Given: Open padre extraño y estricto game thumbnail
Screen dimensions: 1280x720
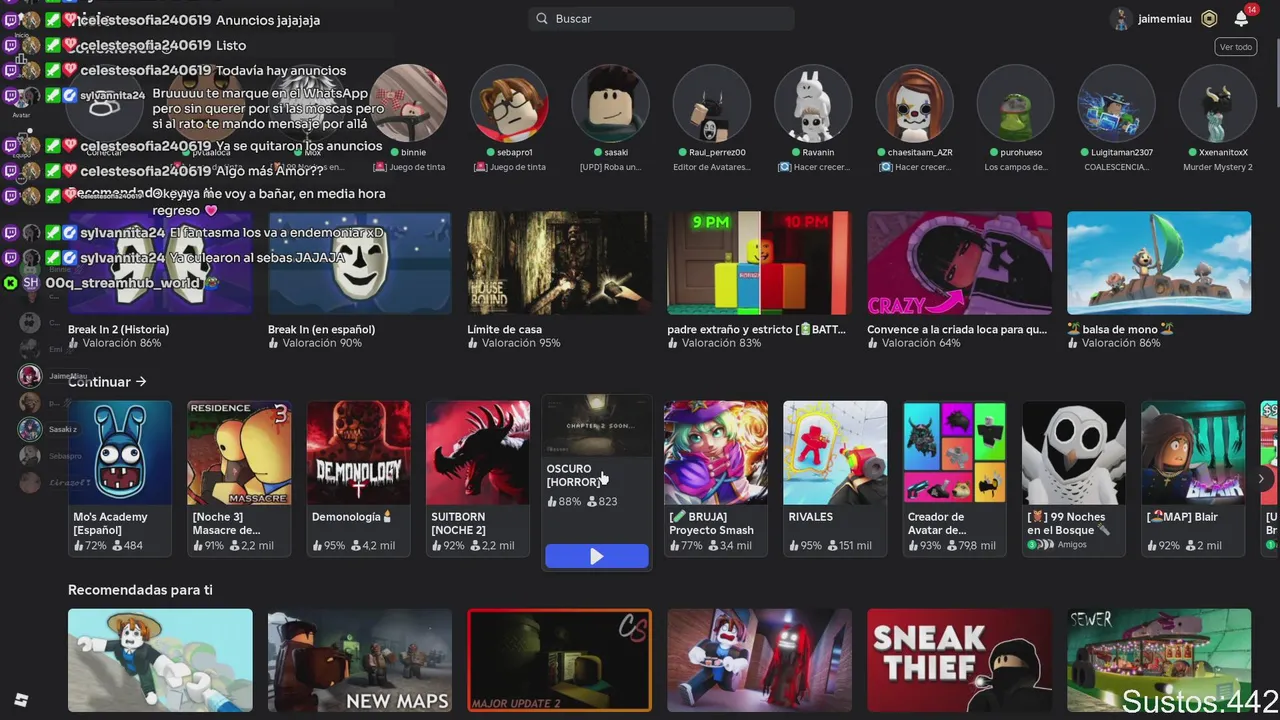Looking at the screenshot, I should click(759, 263).
